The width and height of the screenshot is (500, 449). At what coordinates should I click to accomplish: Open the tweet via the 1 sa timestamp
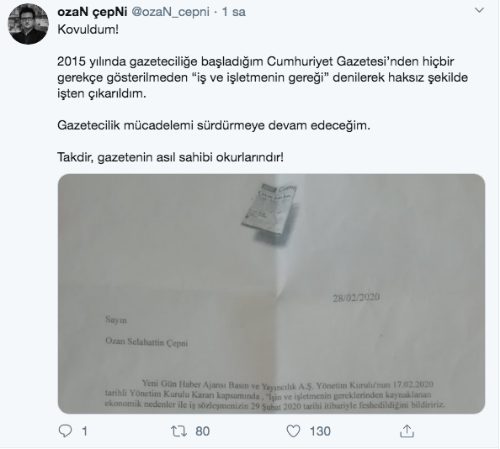234,12
